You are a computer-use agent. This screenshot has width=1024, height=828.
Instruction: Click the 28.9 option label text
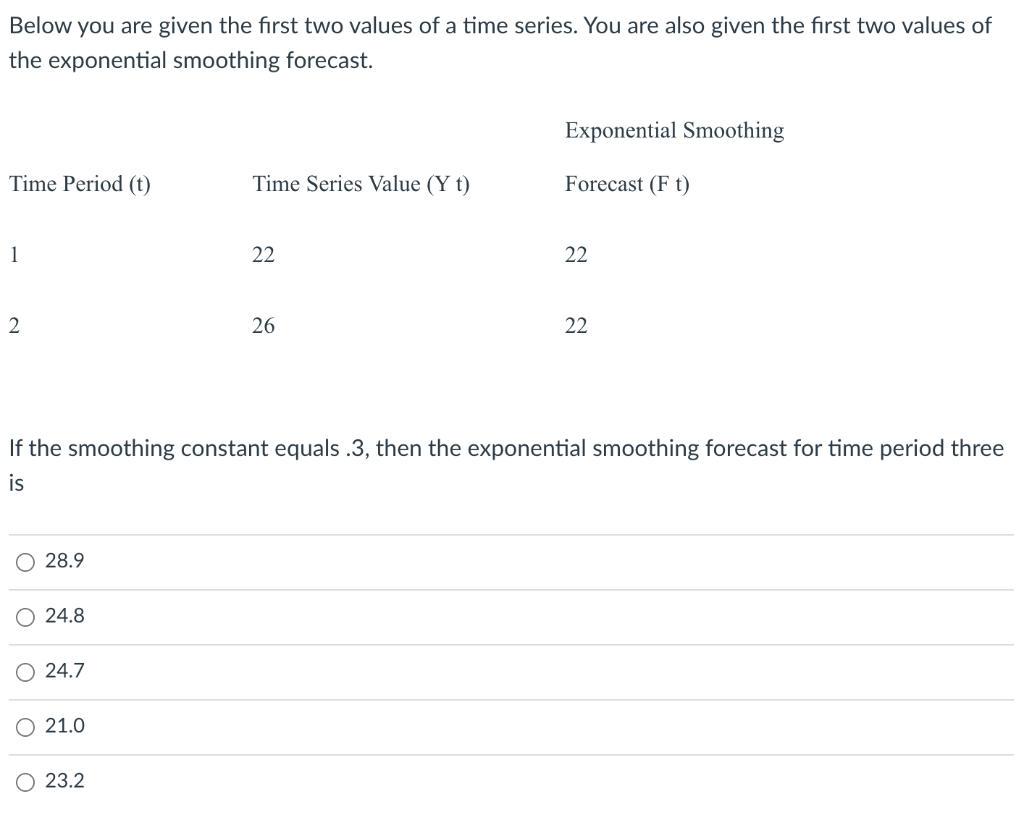pos(63,561)
